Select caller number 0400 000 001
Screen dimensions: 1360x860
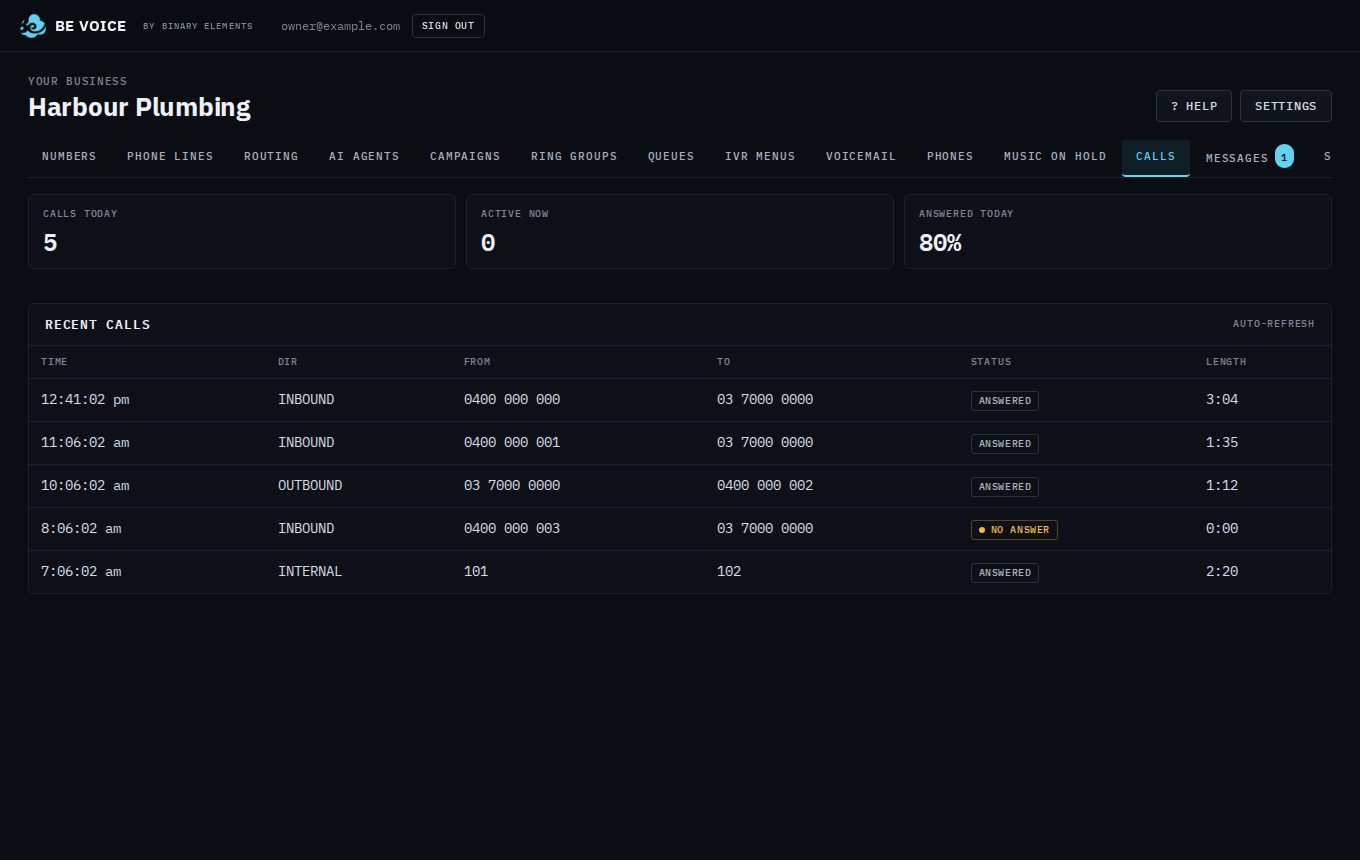(512, 443)
